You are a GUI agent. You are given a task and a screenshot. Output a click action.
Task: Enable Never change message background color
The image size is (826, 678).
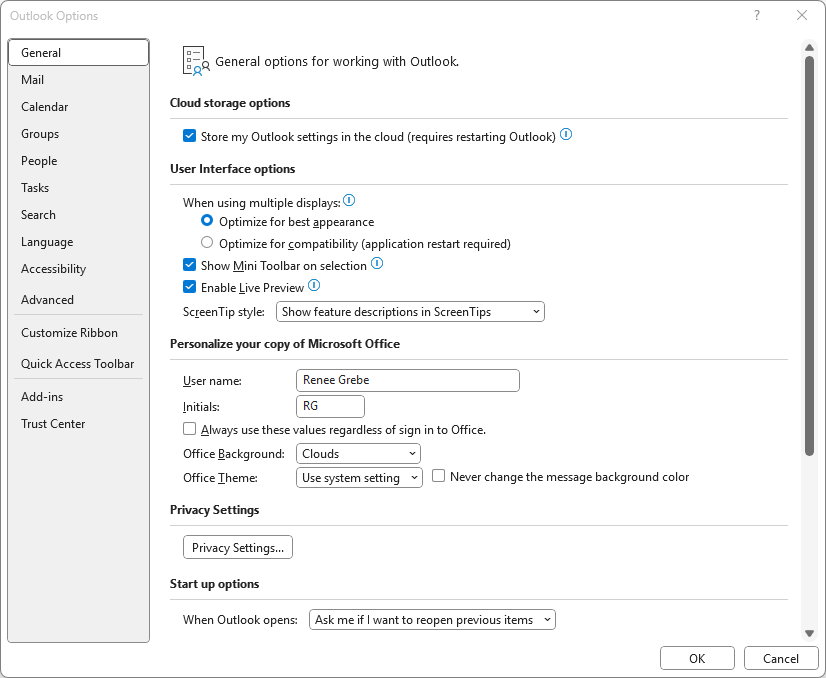[x=439, y=477]
